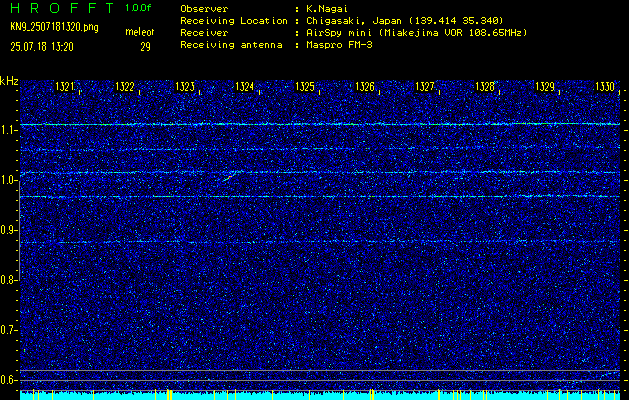
Task: Click the kHz axis unit label
Action: pos(9,81)
